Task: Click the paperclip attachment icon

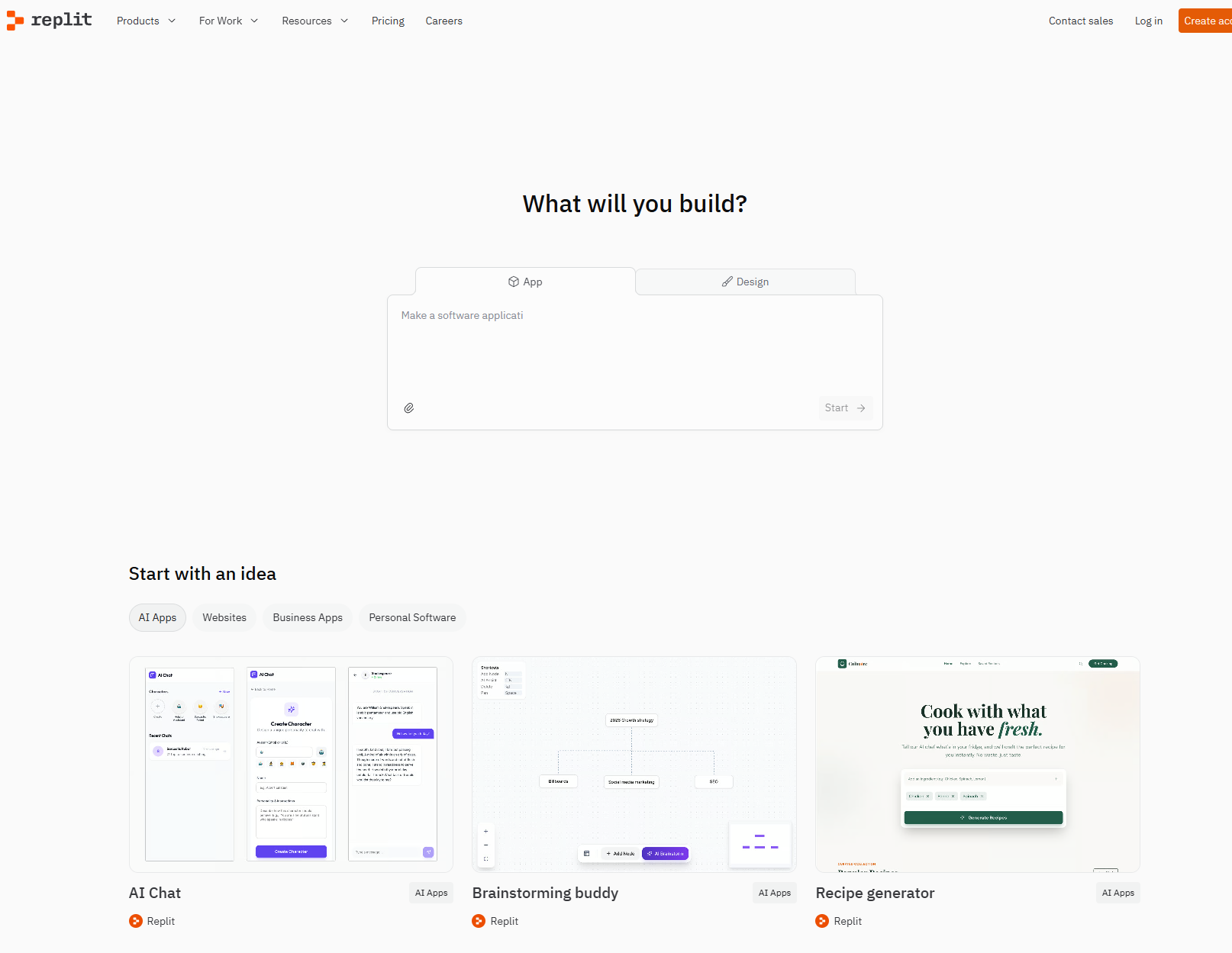Action: tap(409, 407)
